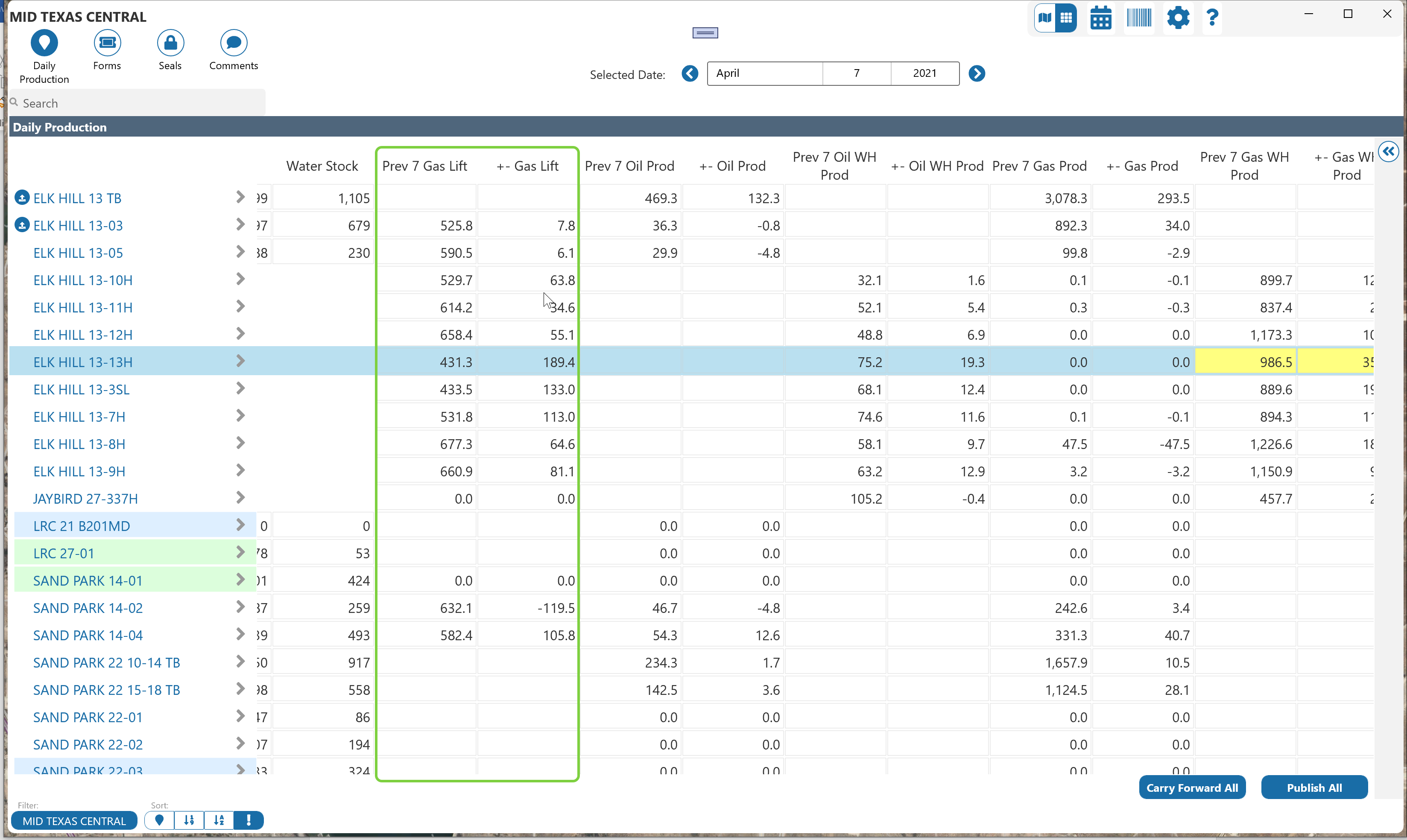This screenshot has width=1407, height=840.
Task: Click the Publish All button
Action: pos(1314,788)
